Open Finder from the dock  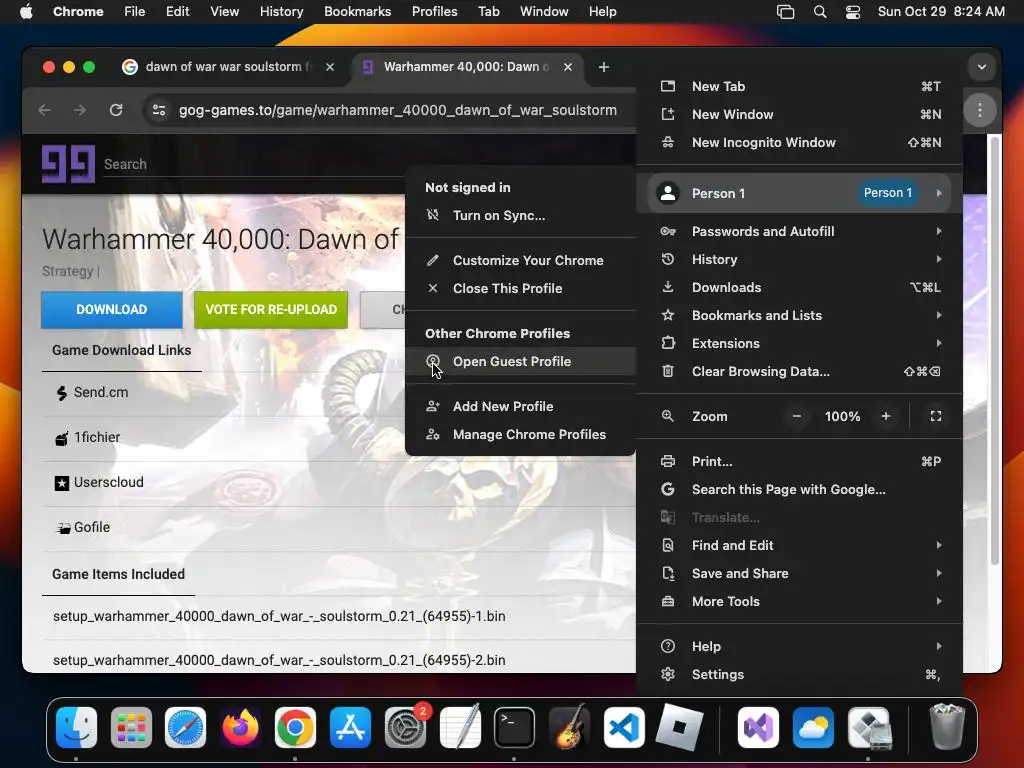(76, 727)
